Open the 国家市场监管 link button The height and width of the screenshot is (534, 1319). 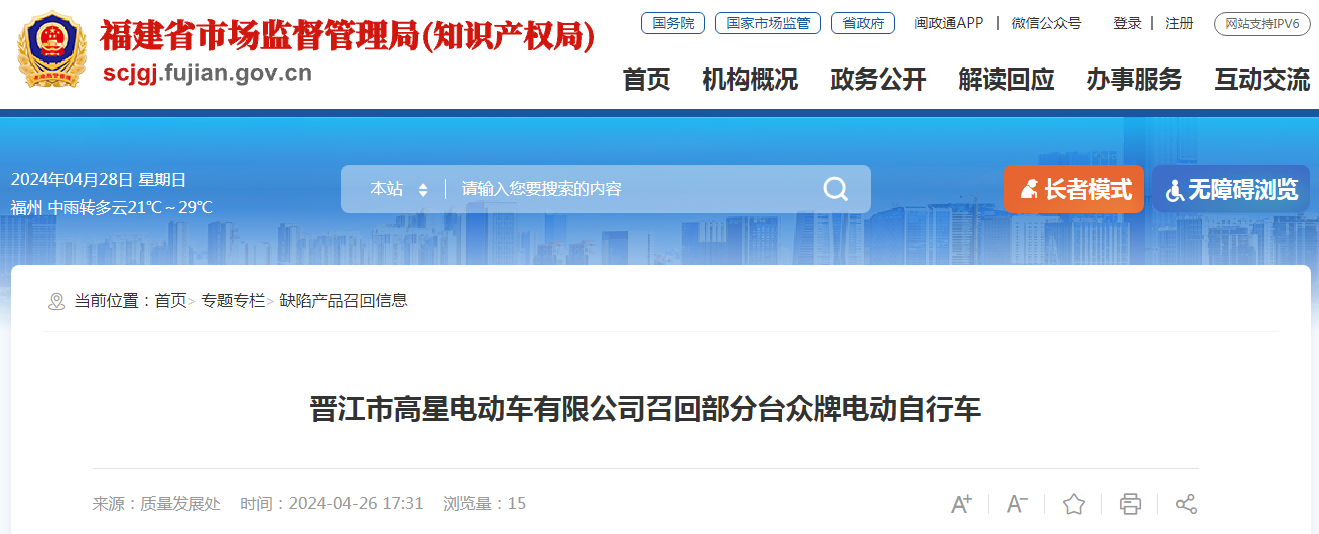[x=768, y=23]
